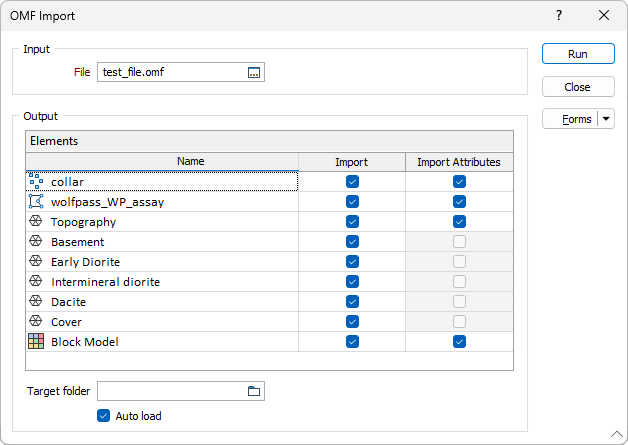628x445 pixels.
Task: Open file browser ellipsis for input file
Action: [254, 72]
